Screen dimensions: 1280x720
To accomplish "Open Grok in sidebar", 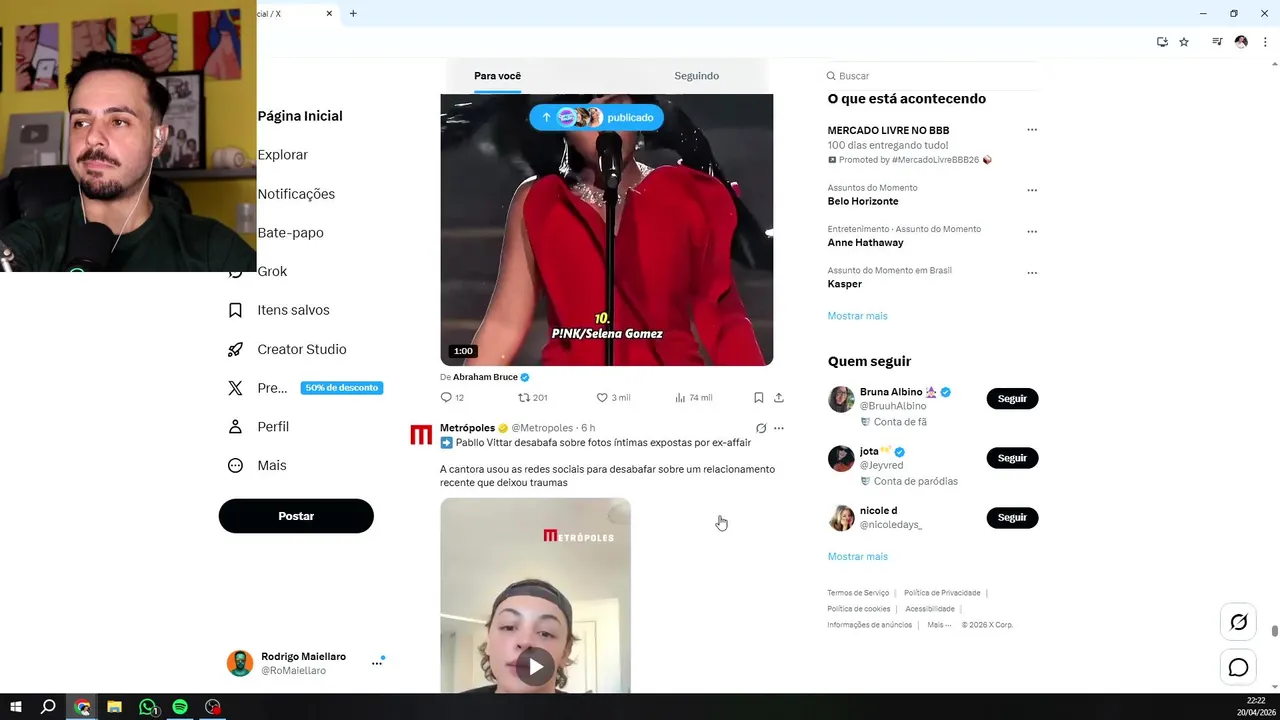I will [x=272, y=271].
